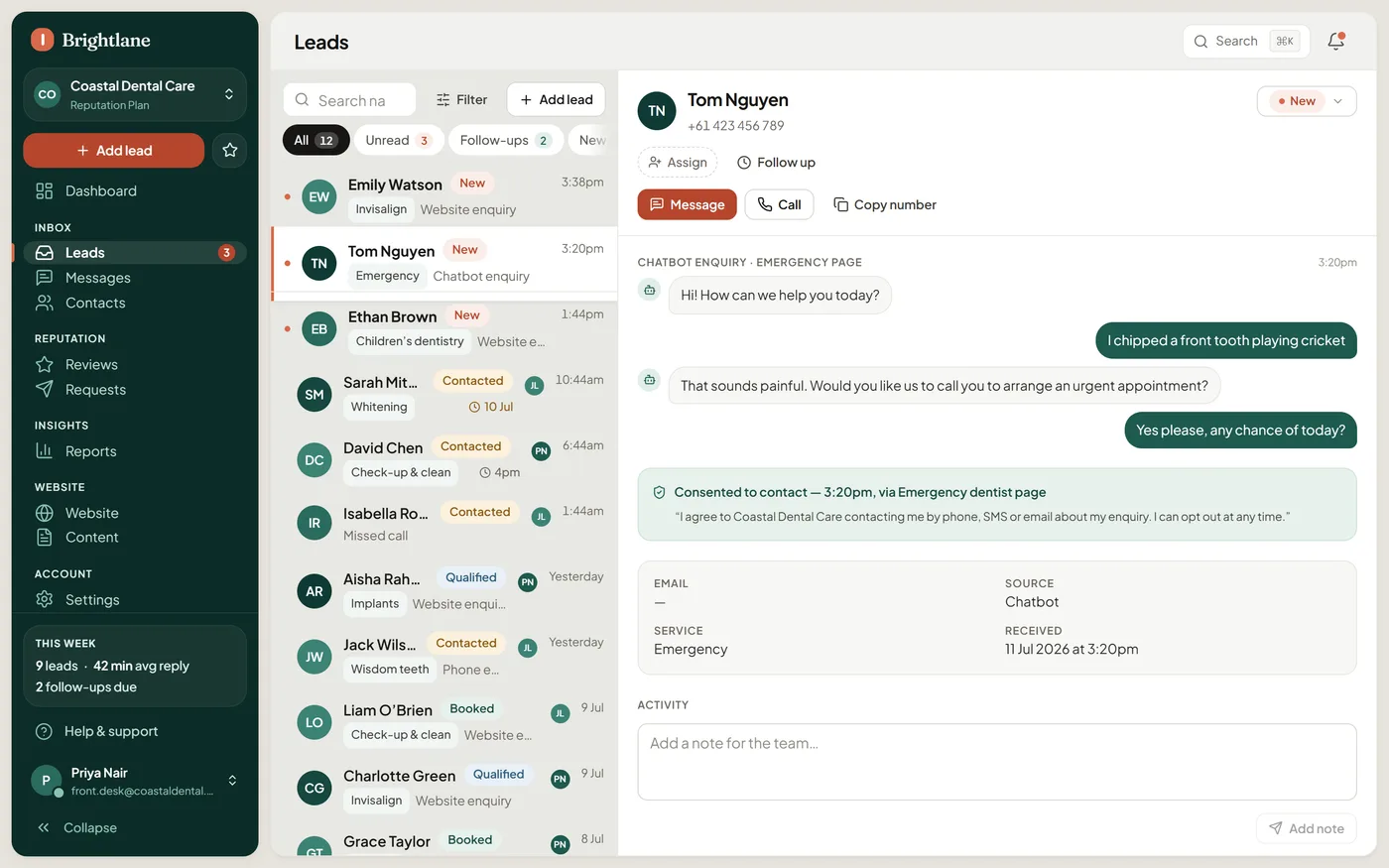This screenshot has width=1389, height=868.
Task: Open Aisha Rah... lead row
Action: [444, 590]
